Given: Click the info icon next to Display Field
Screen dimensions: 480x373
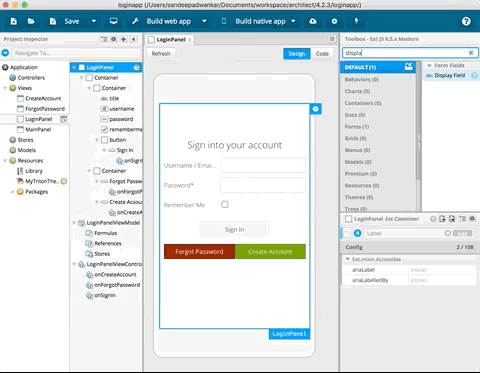Looking at the screenshot, I should tap(474, 76).
